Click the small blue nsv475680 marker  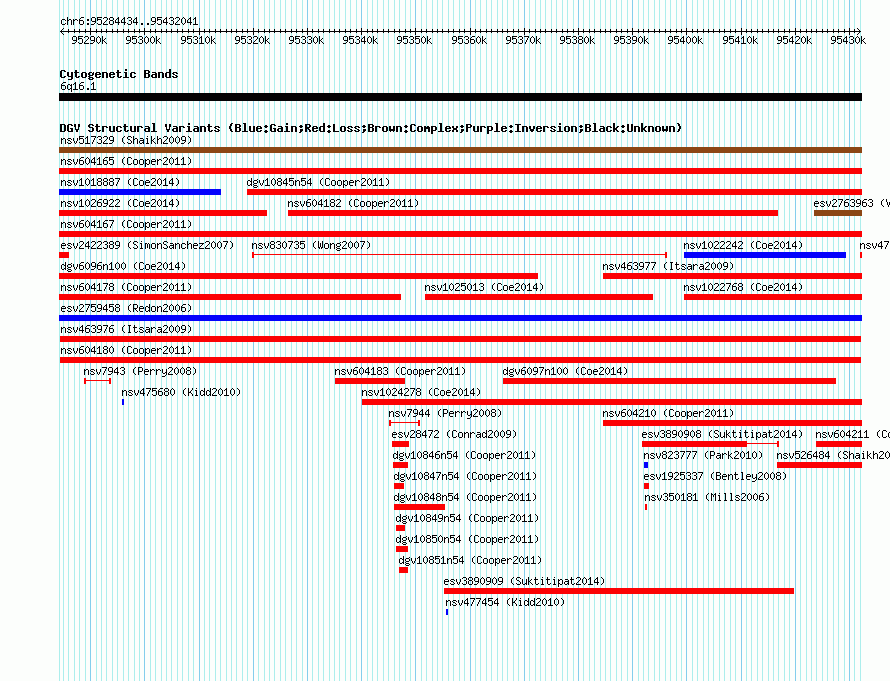[123, 402]
